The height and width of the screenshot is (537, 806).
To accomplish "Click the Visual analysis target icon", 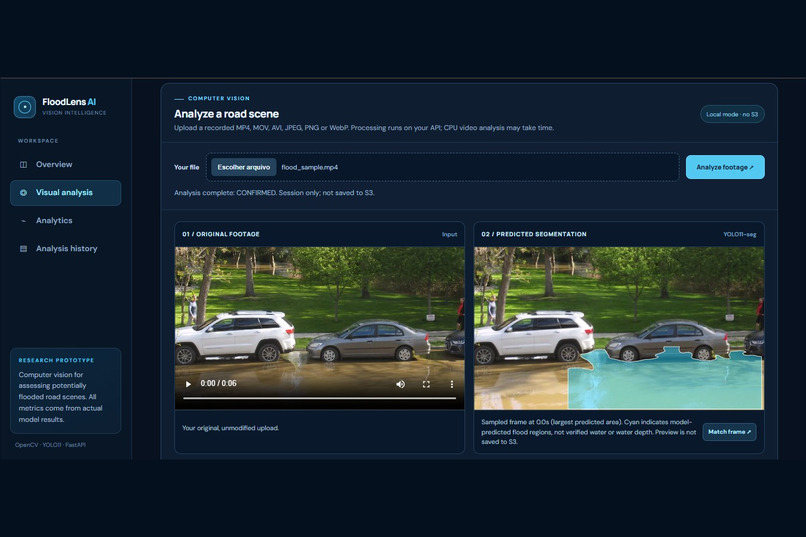I will (23, 193).
